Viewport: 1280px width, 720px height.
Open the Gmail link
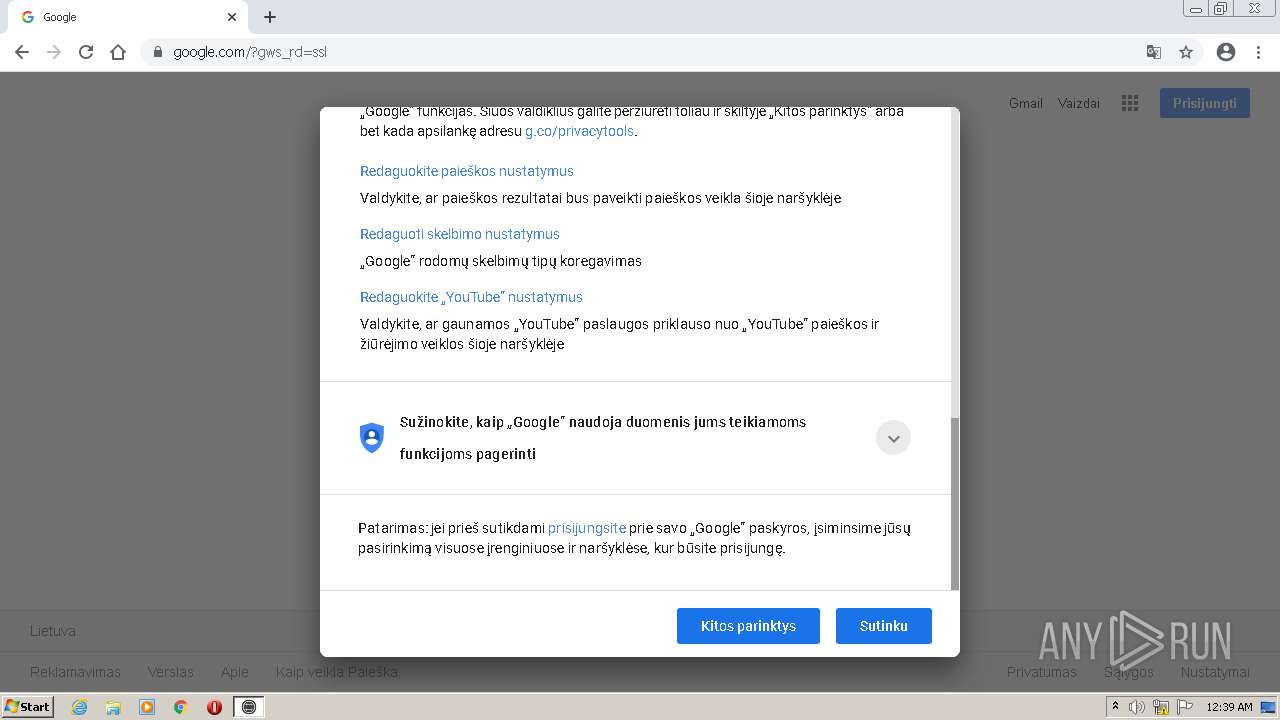click(x=1025, y=103)
